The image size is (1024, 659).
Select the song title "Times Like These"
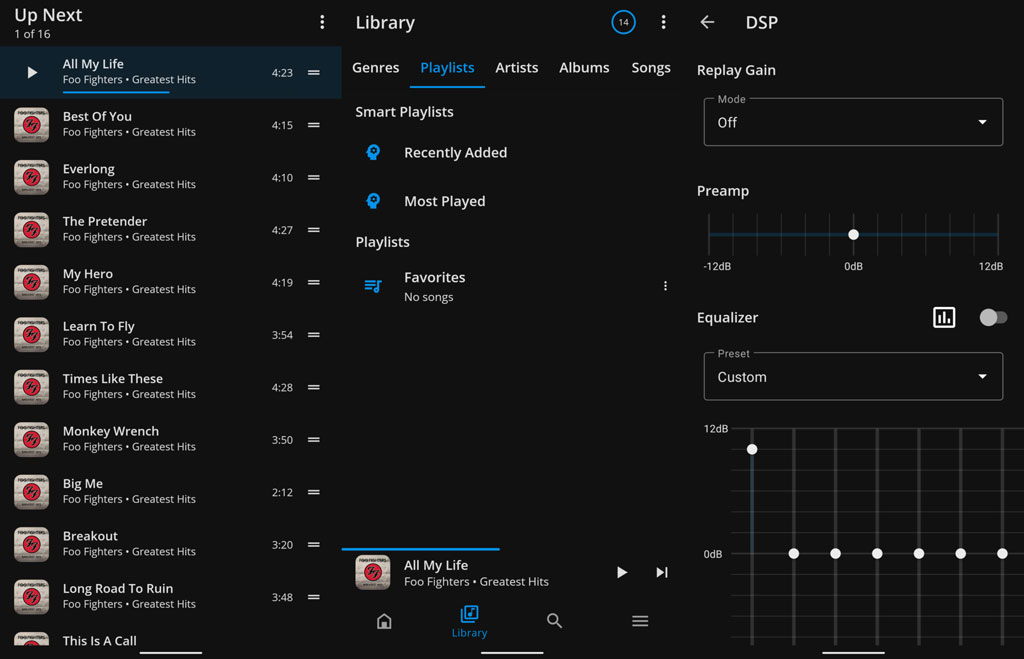click(113, 379)
